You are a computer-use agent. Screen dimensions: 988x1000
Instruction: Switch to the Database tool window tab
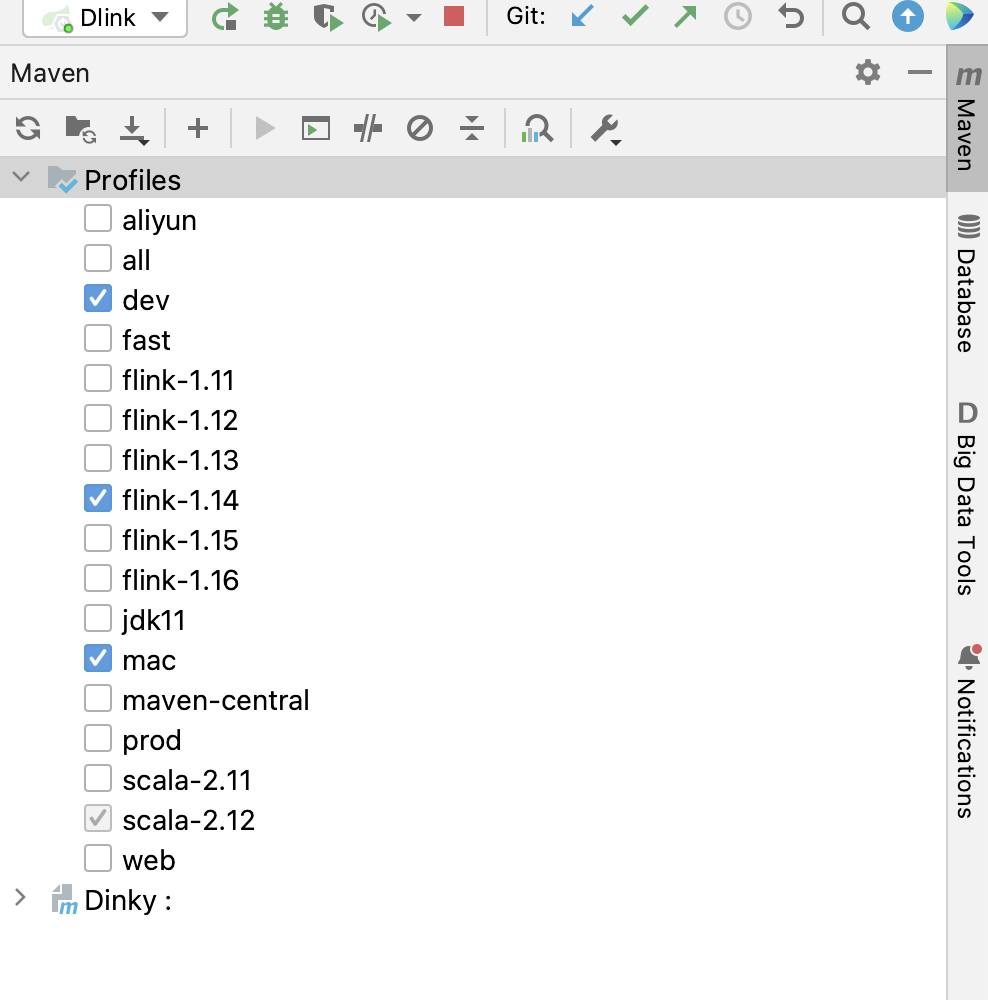(965, 290)
